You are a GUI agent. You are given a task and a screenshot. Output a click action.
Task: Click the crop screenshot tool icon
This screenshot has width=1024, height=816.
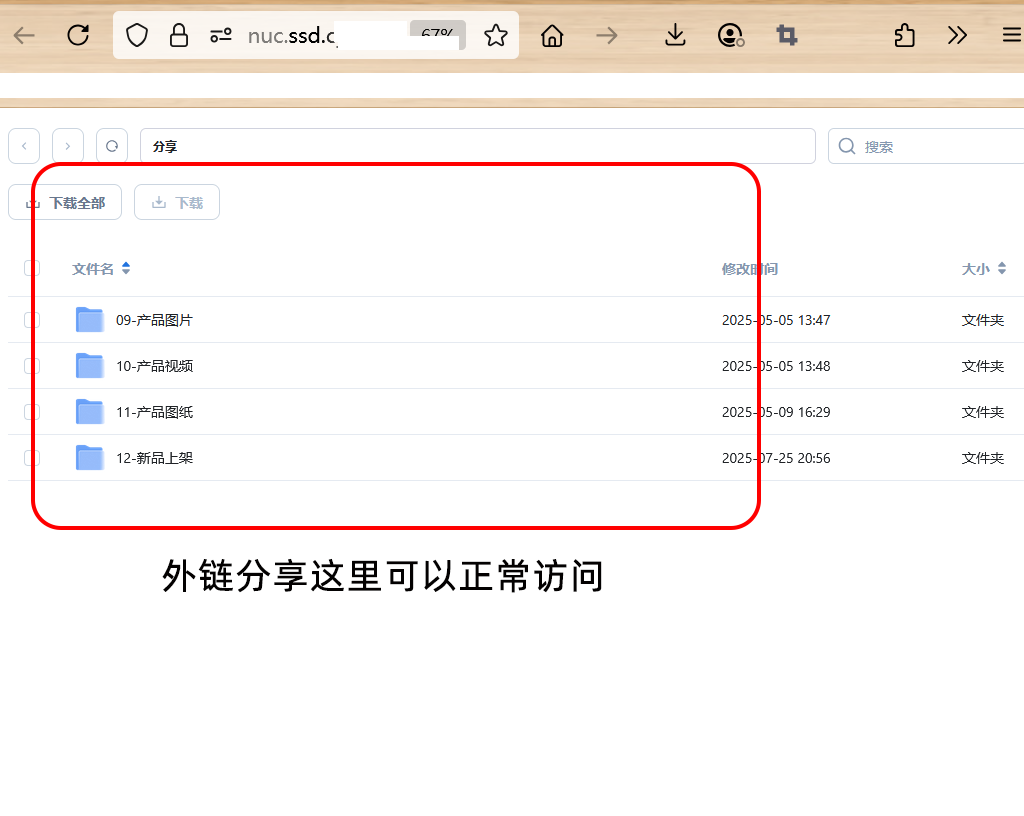pyautogui.click(x=787, y=35)
